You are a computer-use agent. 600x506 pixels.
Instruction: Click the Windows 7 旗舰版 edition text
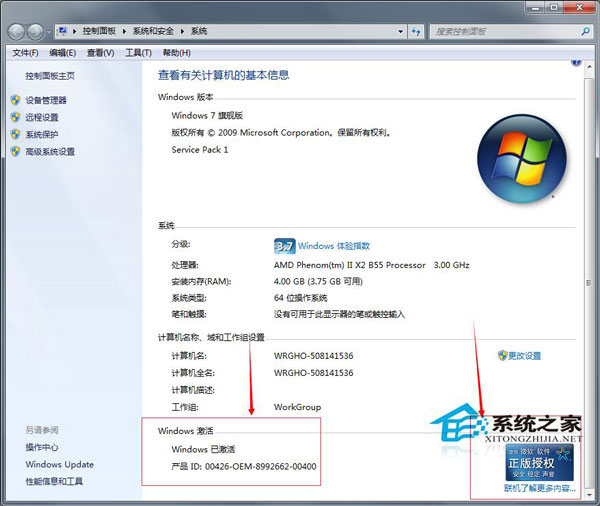coord(207,115)
